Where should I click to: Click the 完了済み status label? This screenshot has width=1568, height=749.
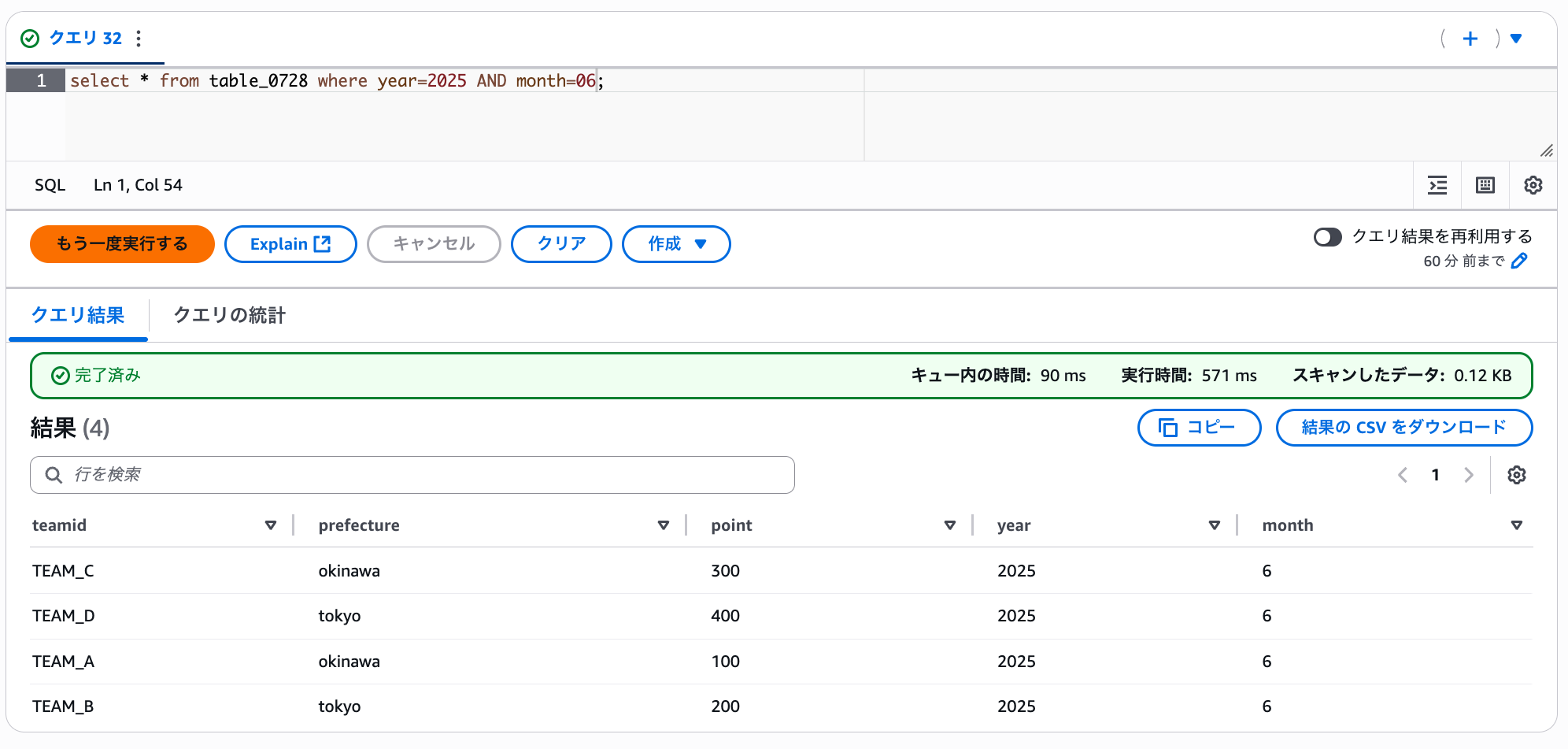point(96,376)
